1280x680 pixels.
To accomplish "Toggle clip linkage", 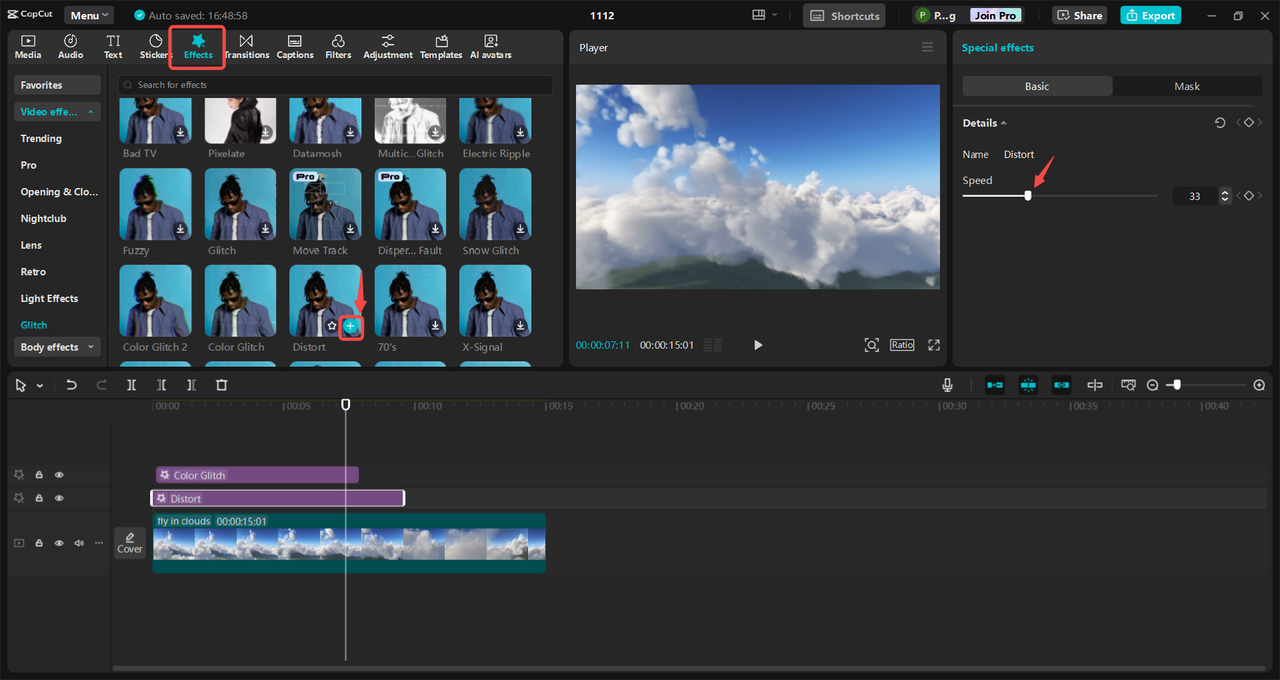I will (1062, 385).
